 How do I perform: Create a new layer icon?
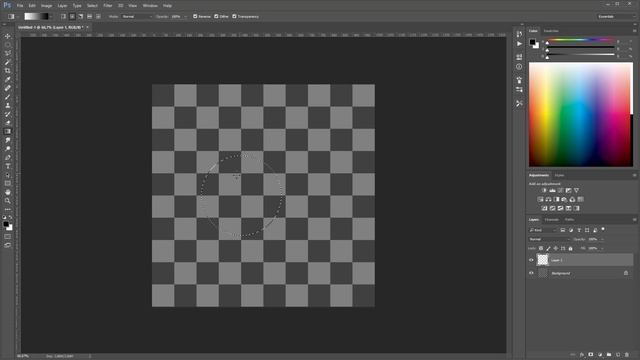click(618, 355)
